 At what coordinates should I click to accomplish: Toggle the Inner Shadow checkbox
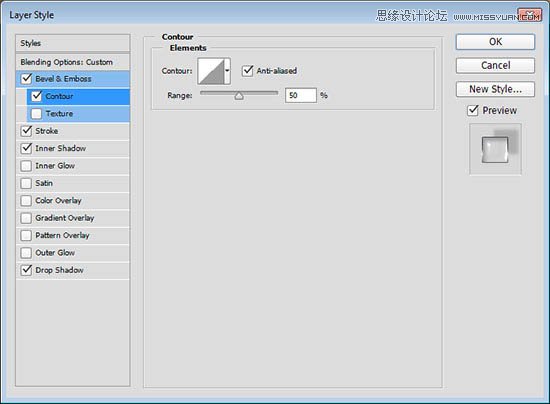click(x=27, y=148)
